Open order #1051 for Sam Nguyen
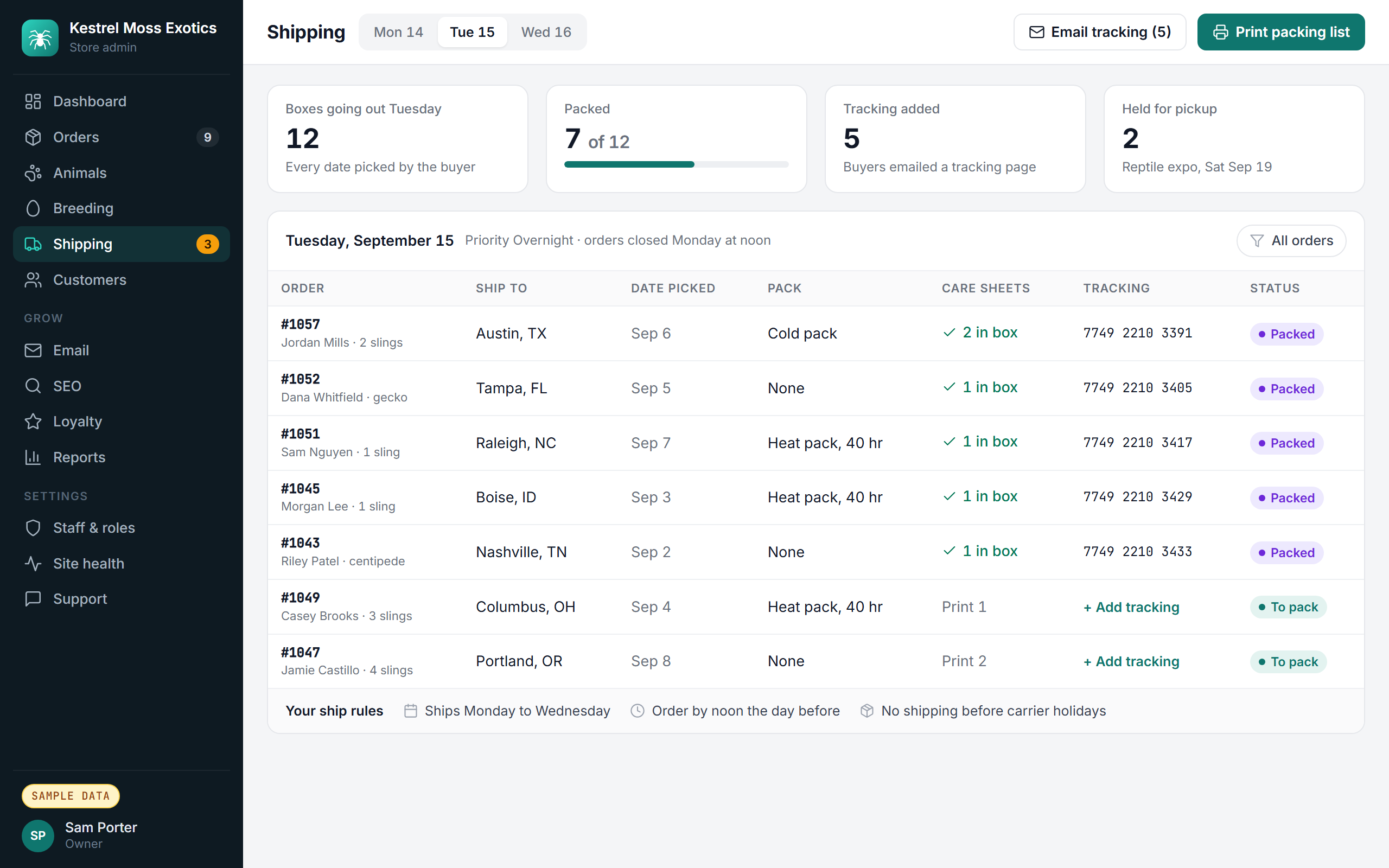Viewport: 1389px width, 868px height. pos(815,443)
